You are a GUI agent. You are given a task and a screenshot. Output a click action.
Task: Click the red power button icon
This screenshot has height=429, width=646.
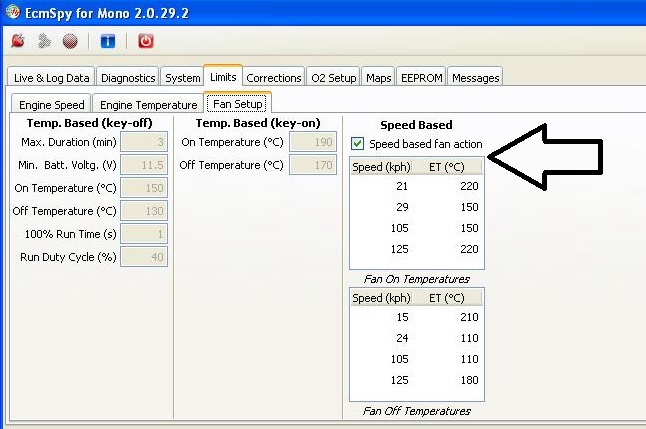[x=145, y=41]
